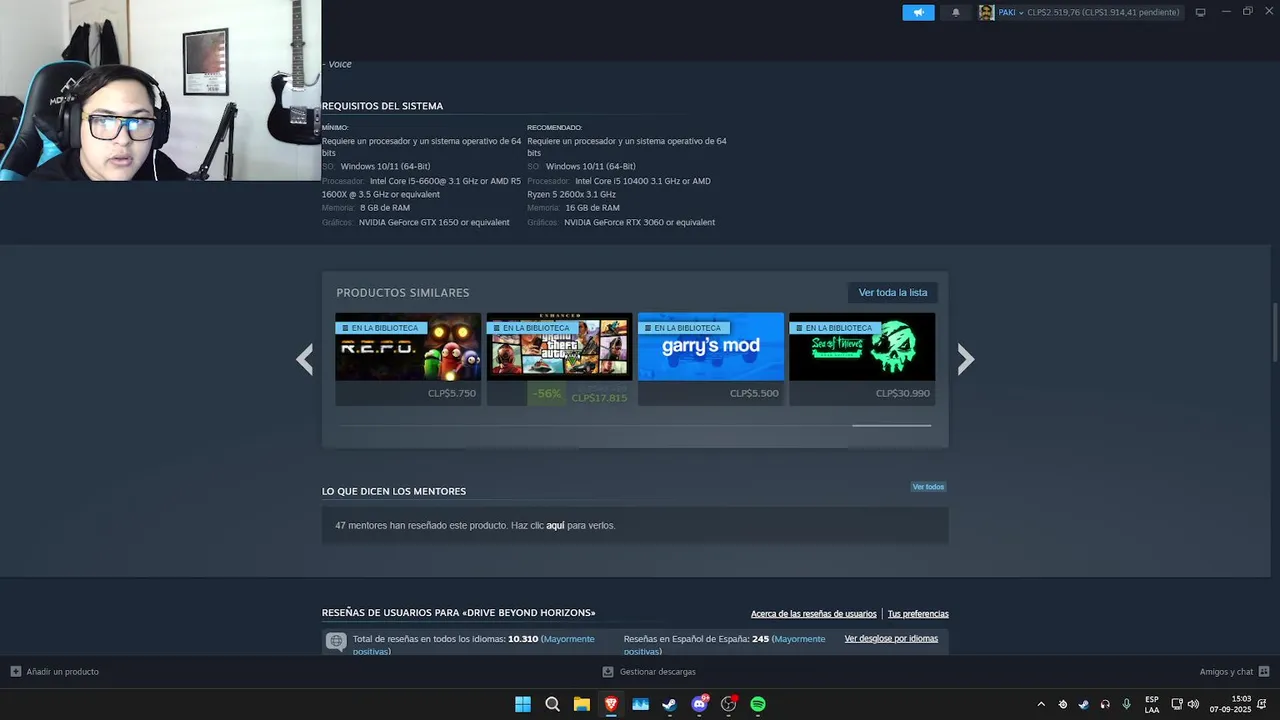Screen dimensions: 1280x720
Task: Click the similar products carousel scrollbar handle
Action: click(x=891, y=425)
